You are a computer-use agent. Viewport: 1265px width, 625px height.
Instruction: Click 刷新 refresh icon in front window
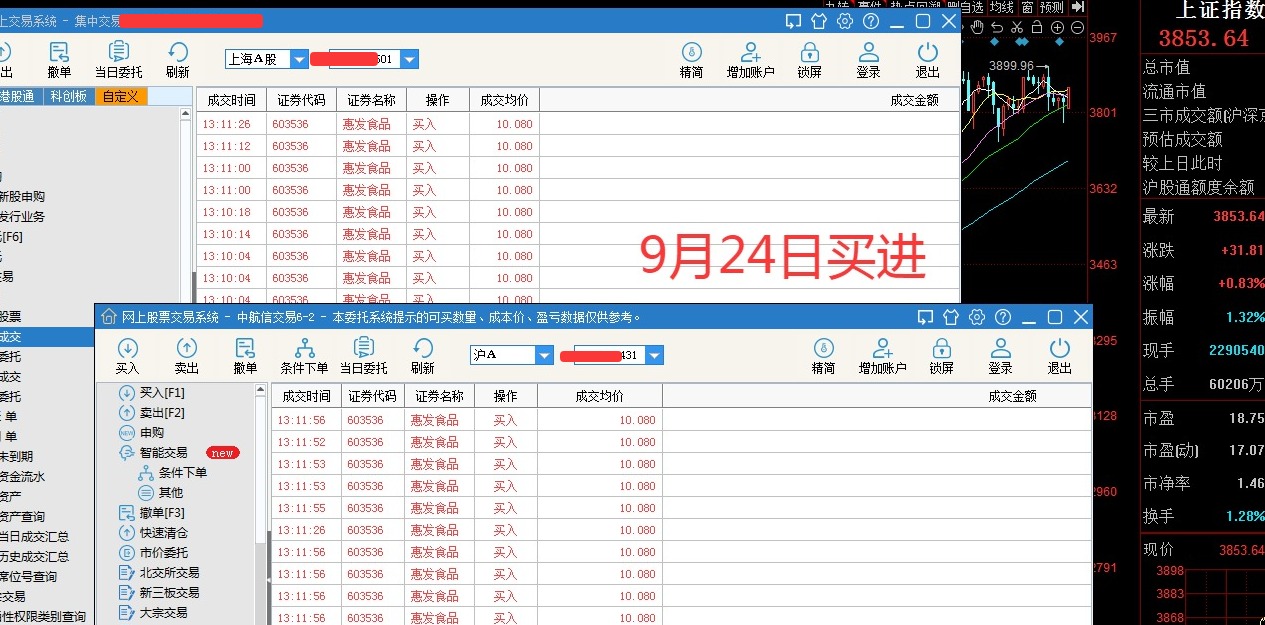[x=423, y=354]
